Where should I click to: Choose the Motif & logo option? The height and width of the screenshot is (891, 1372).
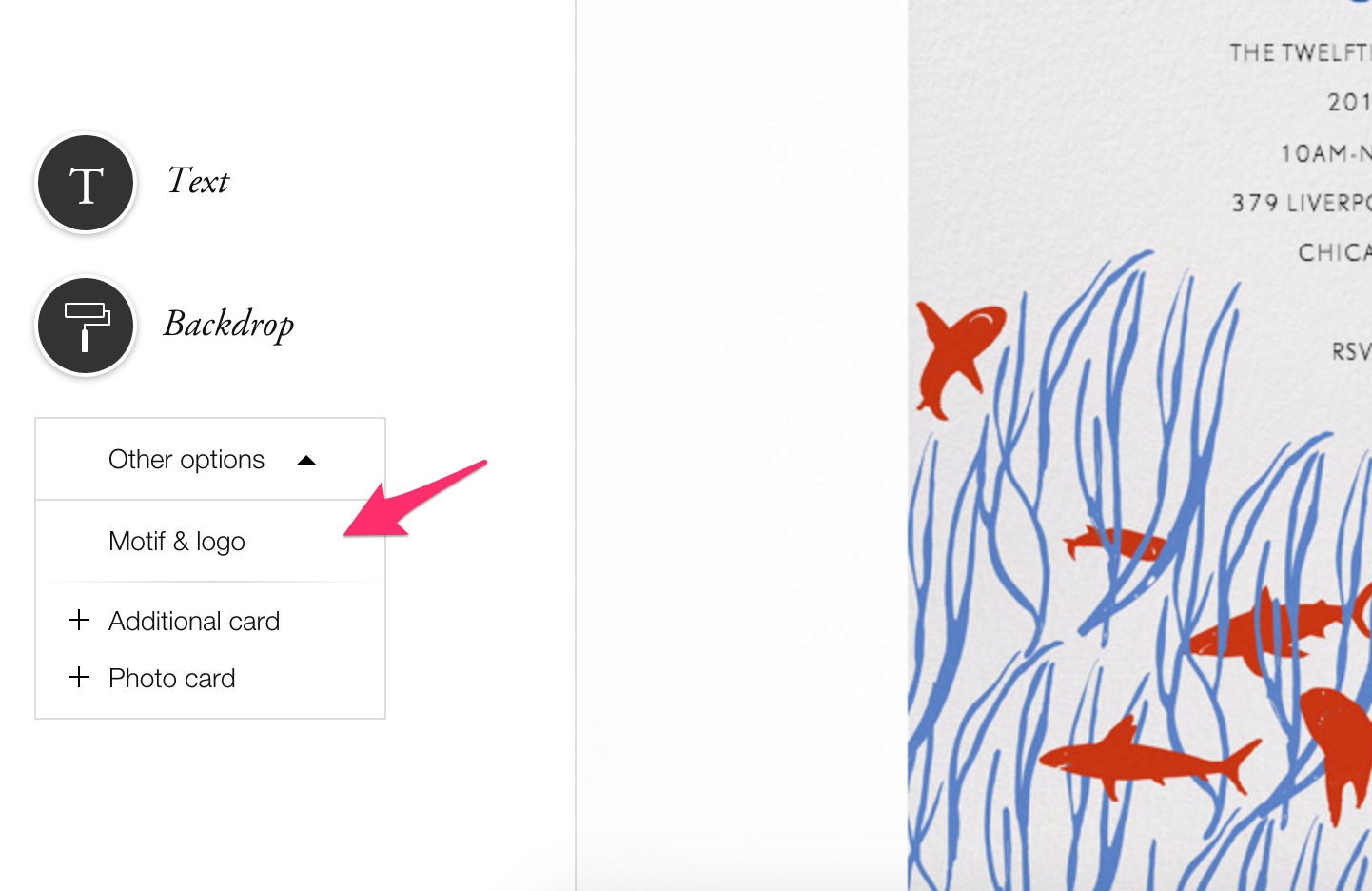tap(177, 542)
